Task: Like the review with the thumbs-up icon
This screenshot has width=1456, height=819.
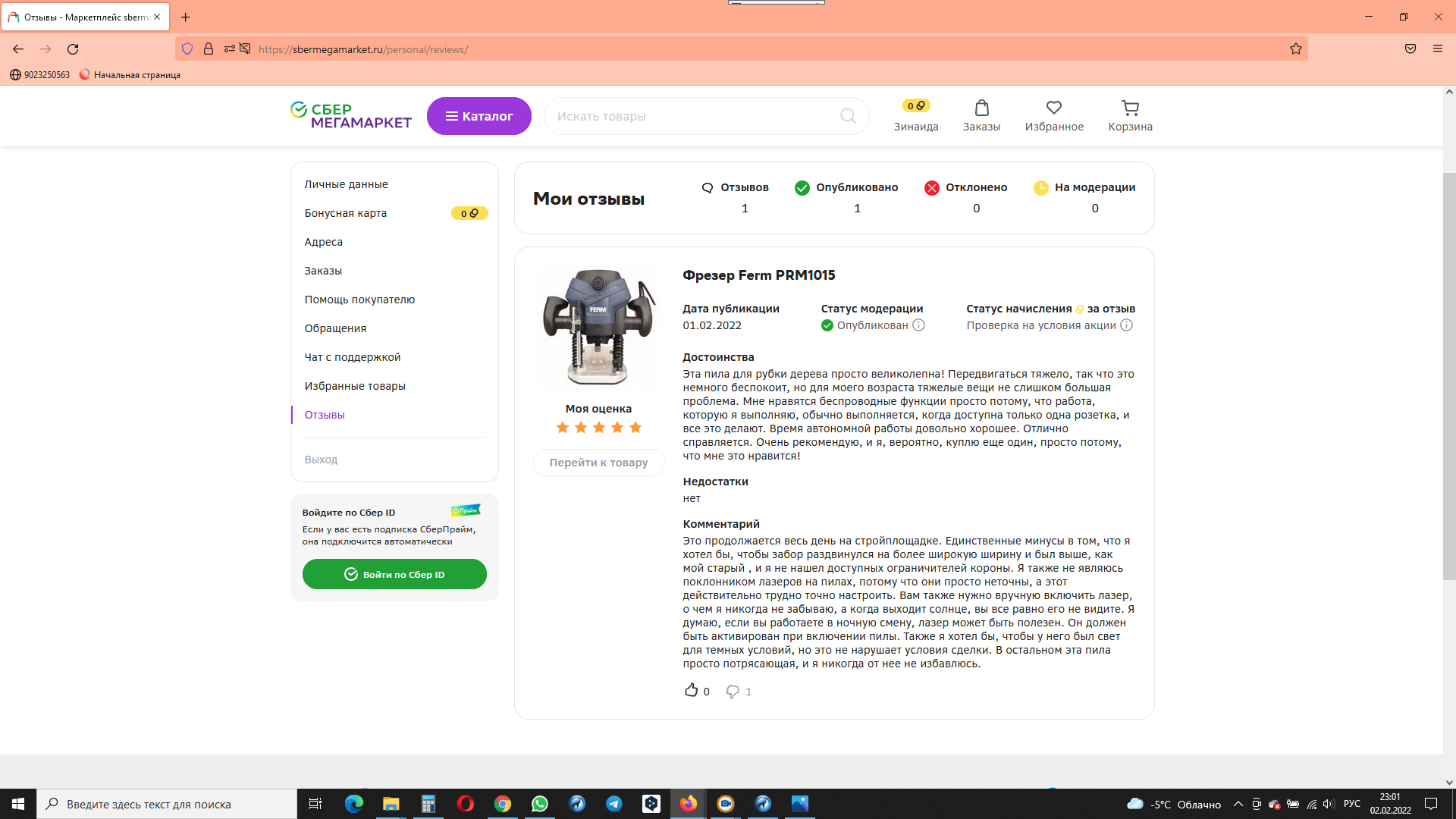Action: coord(691,691)
